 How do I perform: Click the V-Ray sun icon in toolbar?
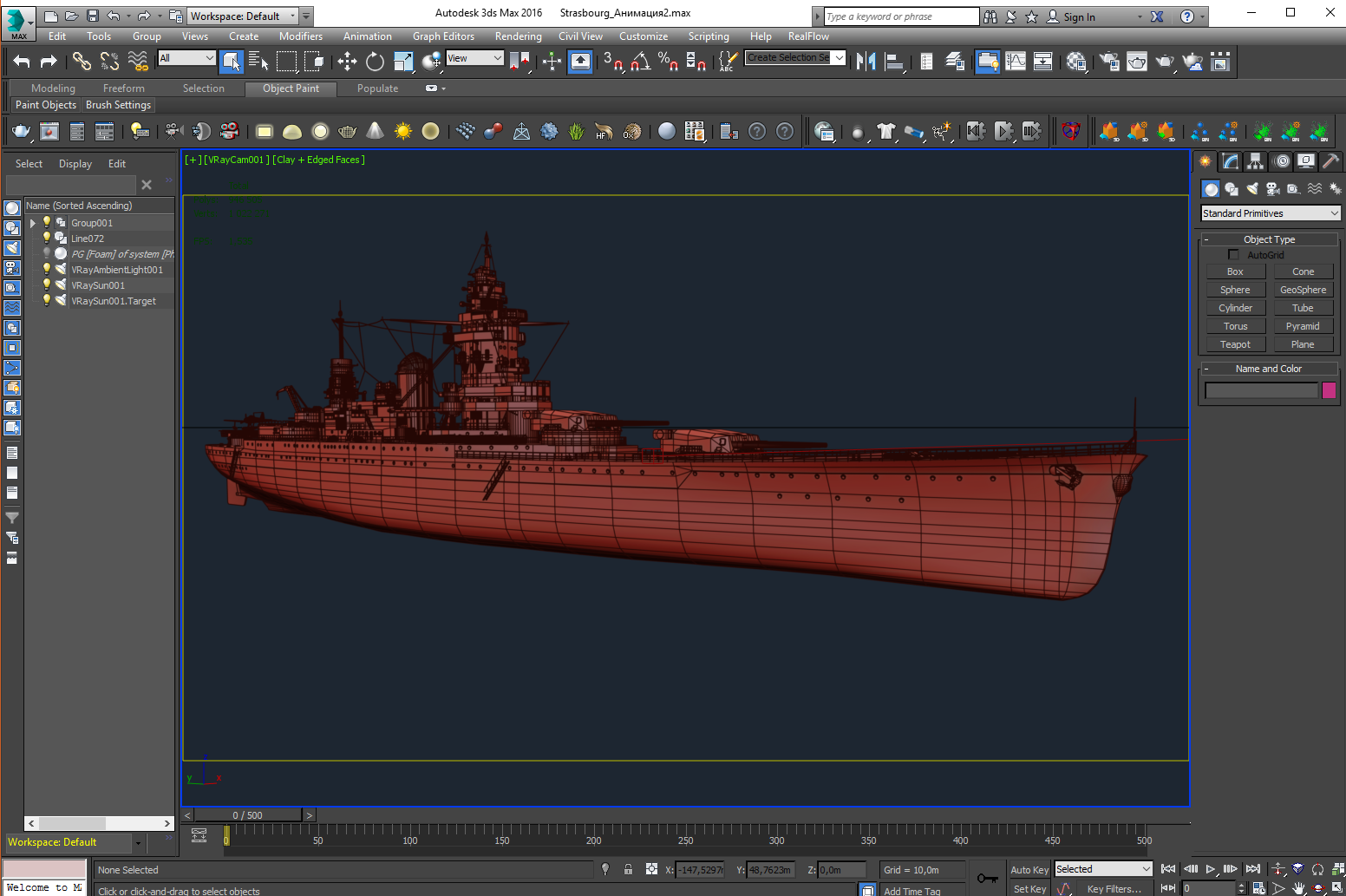point(403,131)
